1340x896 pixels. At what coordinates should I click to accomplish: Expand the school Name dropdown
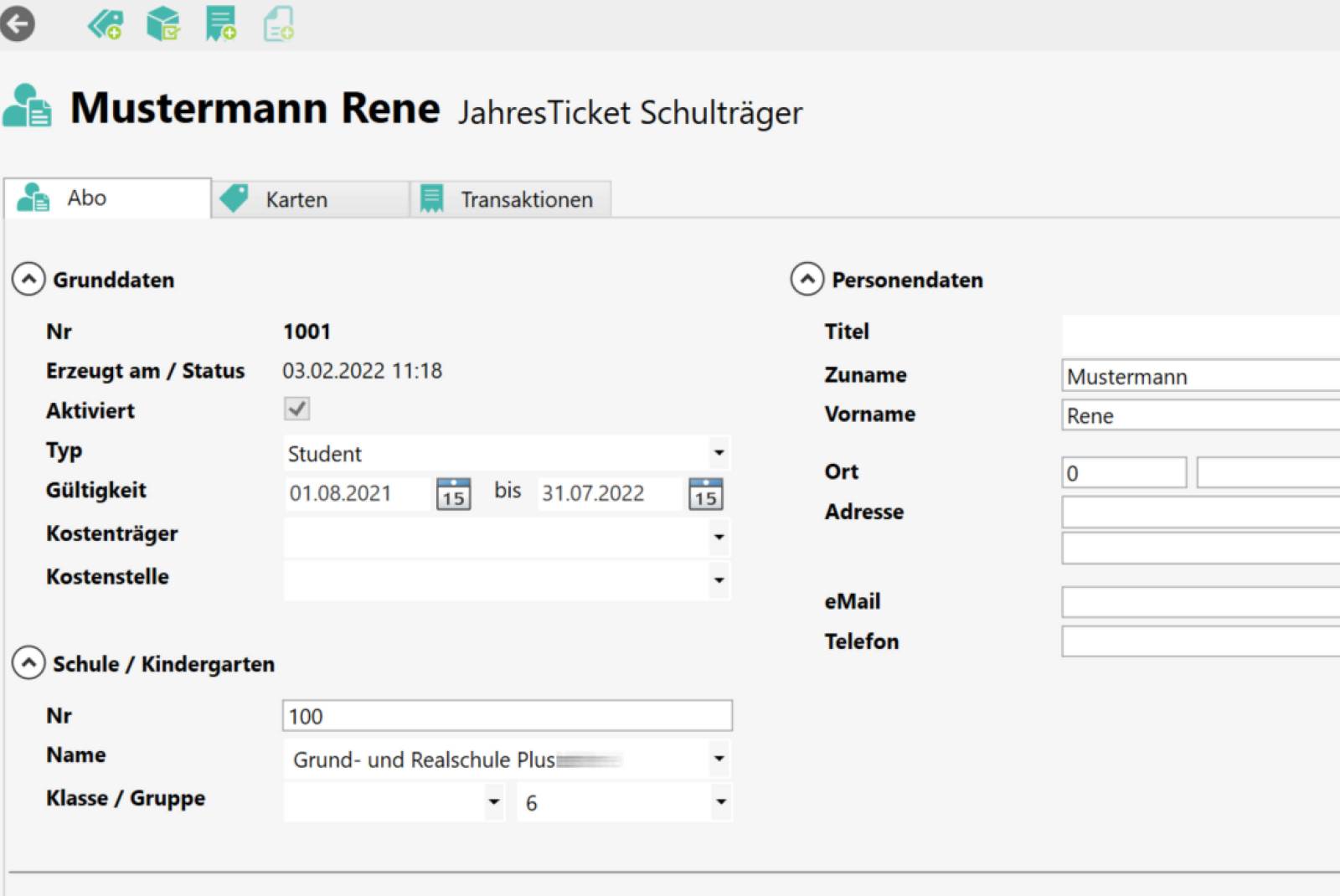pyautogui.click(x=718, y=760)
